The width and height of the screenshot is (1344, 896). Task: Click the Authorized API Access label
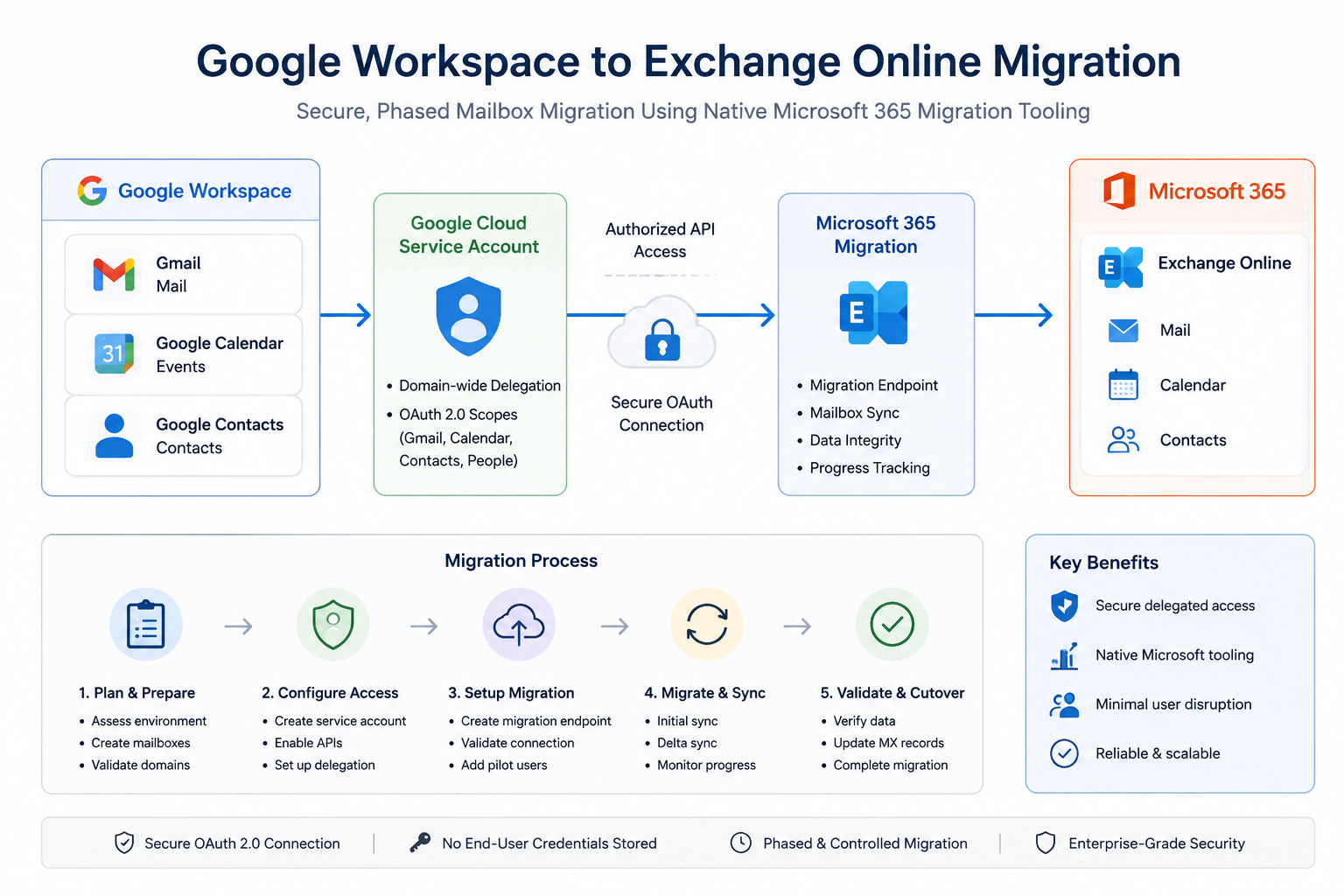660,240
